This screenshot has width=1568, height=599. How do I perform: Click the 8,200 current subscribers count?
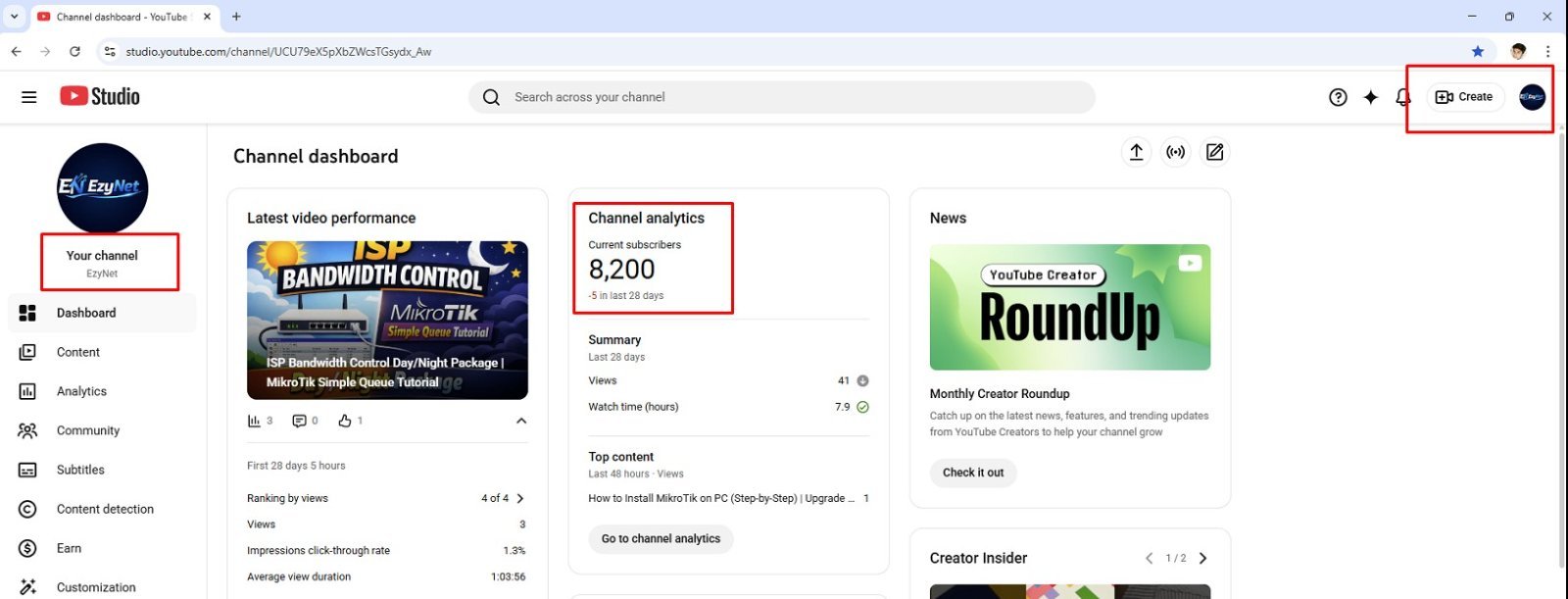(621, 270)
